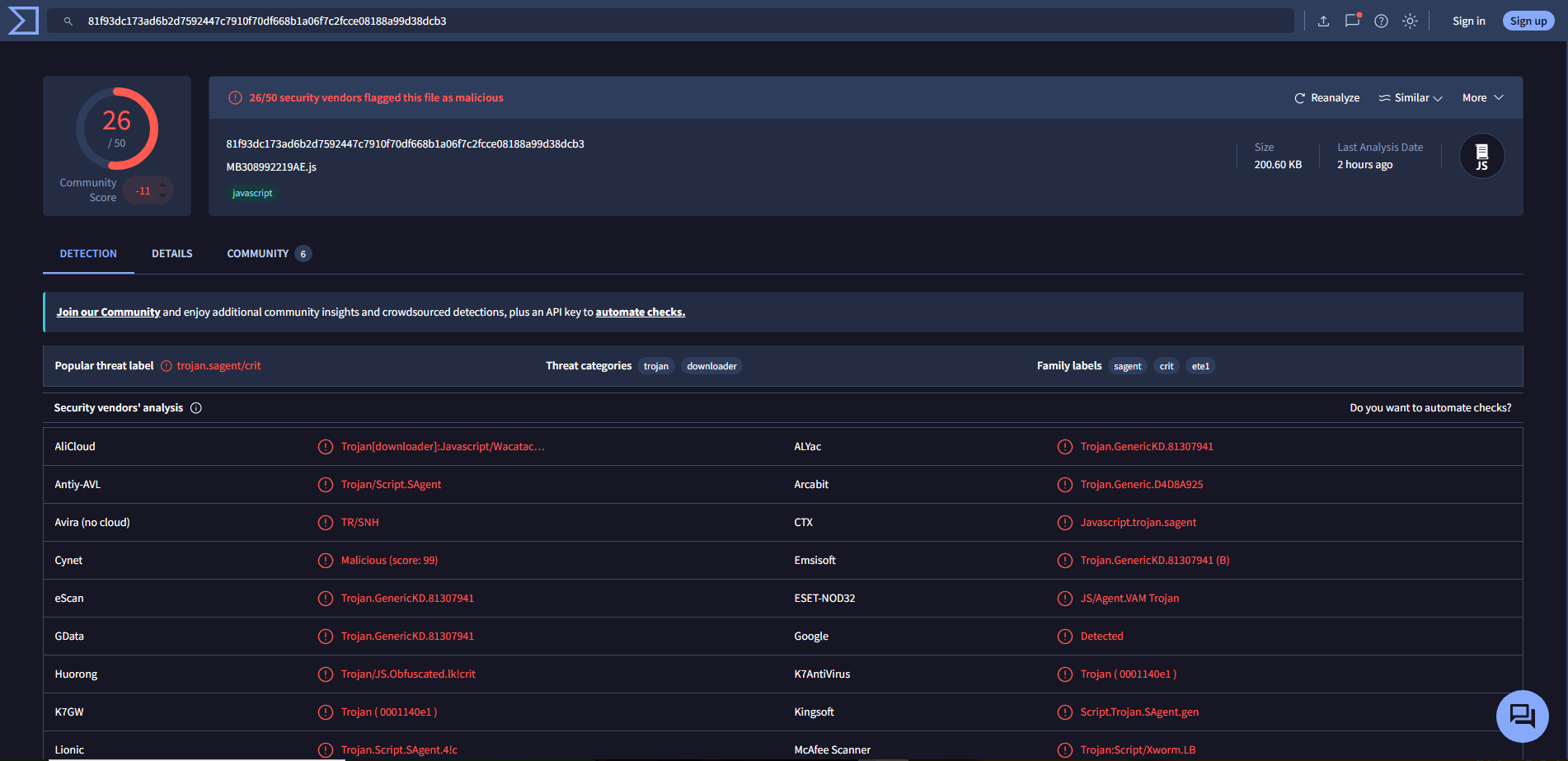
Task: Vote community score up arrow
Action: [x=162, y=184]
